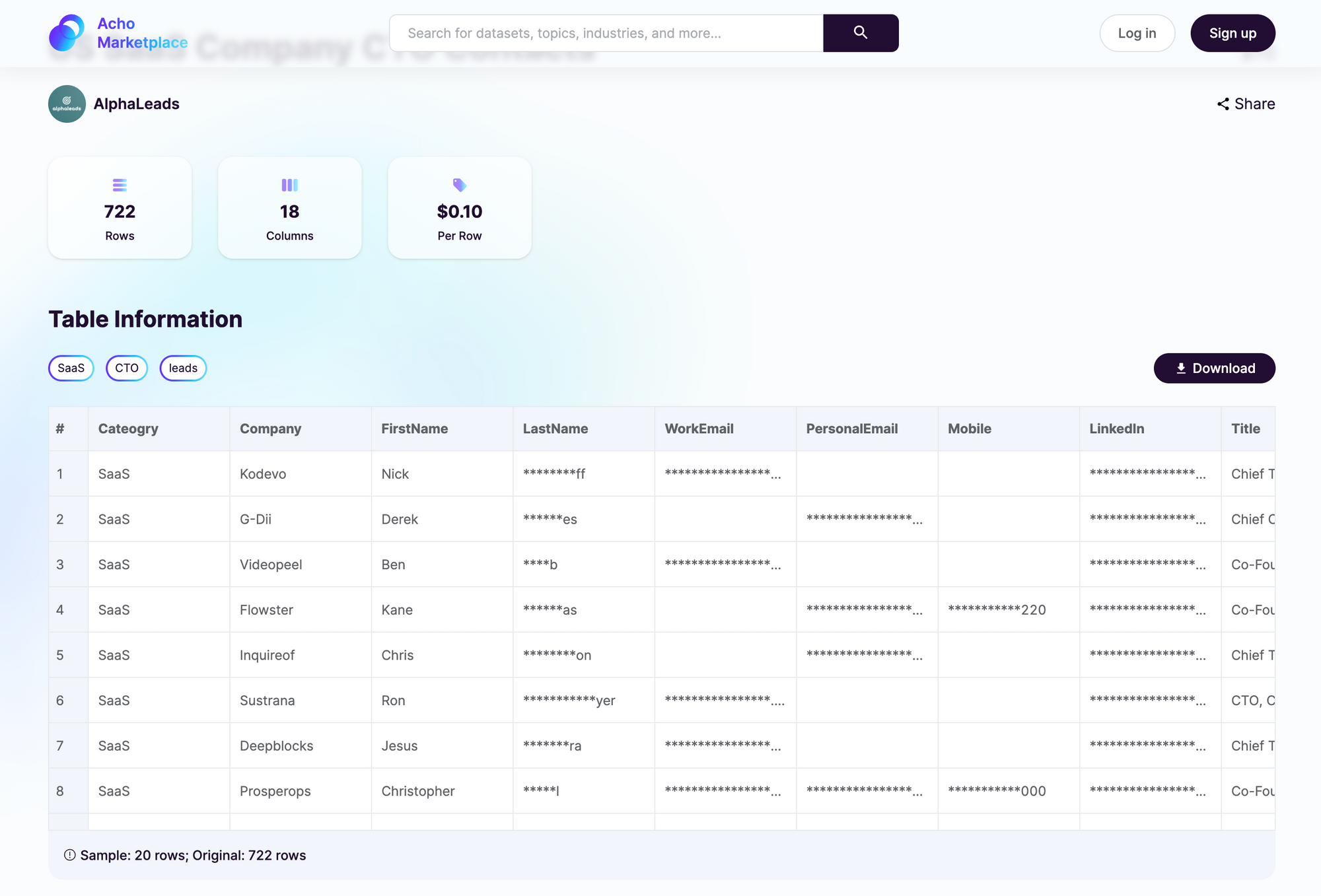The image size is (1321, 896).
Task: Select the leads tag
Action: pyautogui.click(x=183, y=368)
